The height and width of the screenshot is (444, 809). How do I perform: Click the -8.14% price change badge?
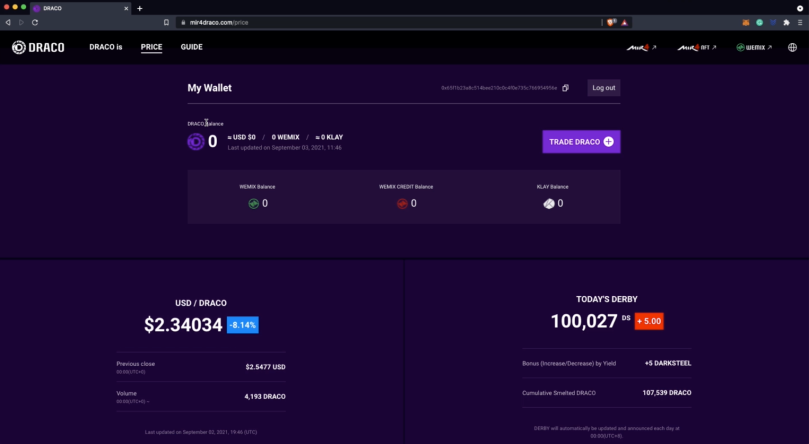tap(242, 325)
